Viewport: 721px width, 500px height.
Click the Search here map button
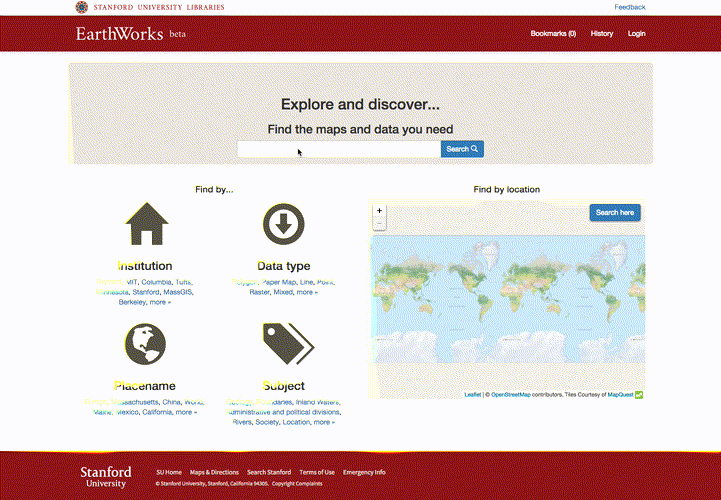pos(614,212)
